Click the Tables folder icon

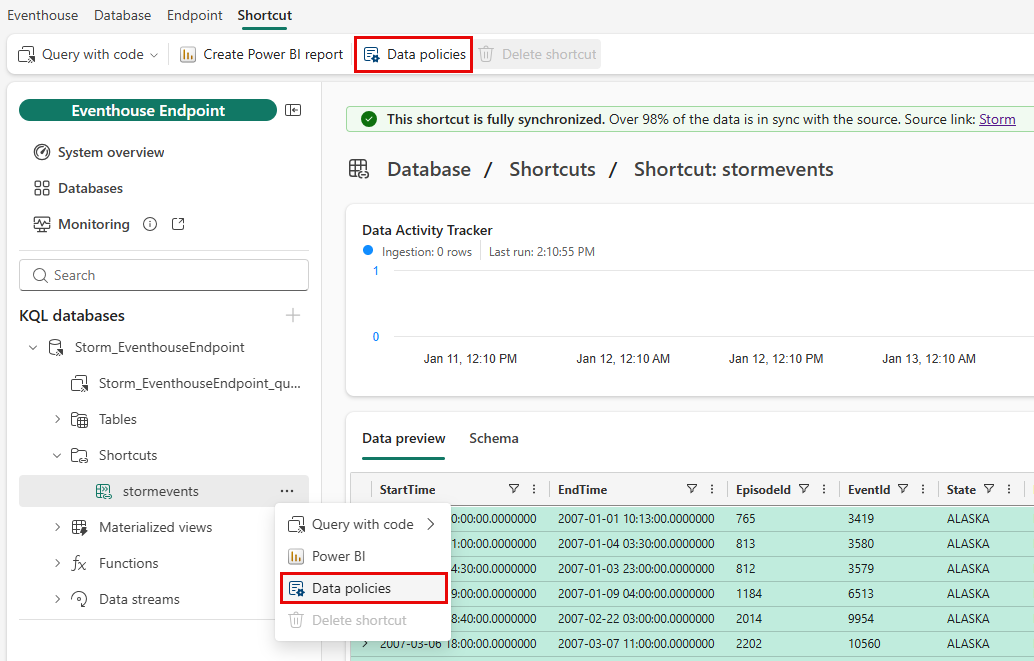(x=79, y=420)
